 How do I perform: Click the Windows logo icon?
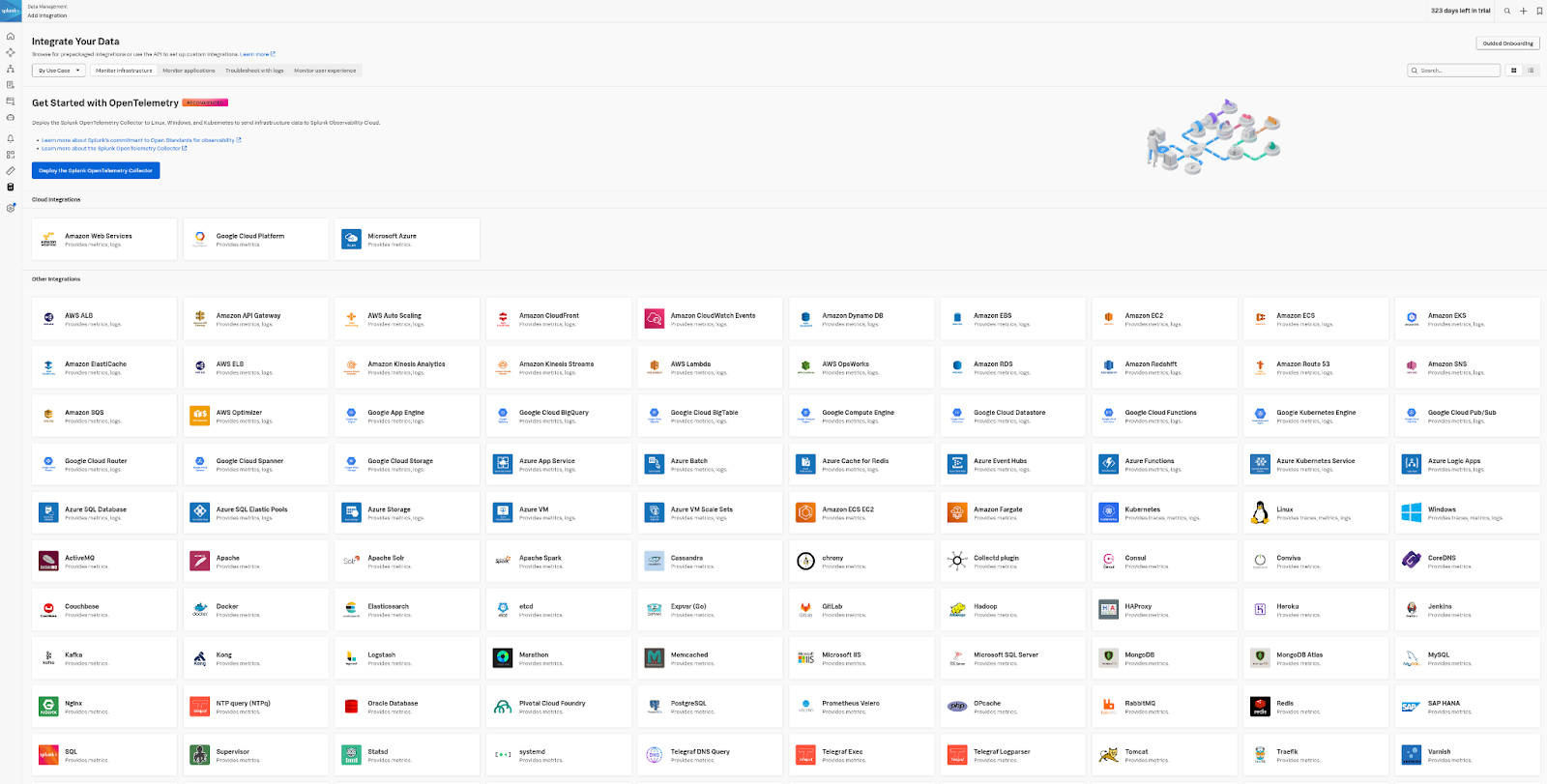point(1412,512)
